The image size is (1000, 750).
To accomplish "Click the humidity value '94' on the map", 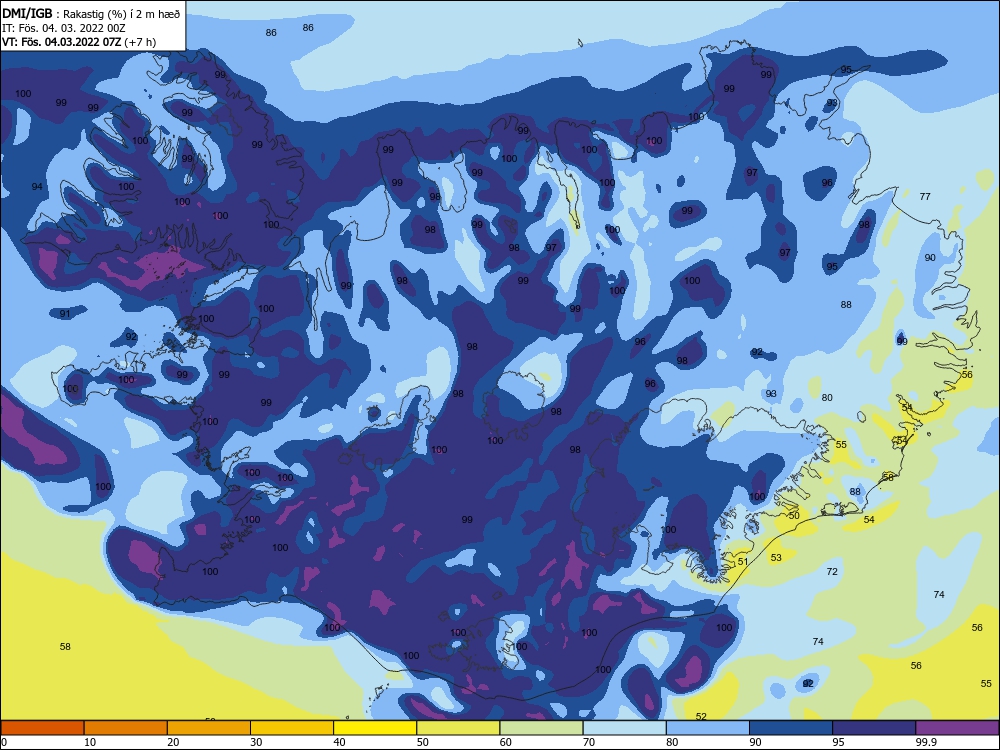I will click(x=37, y=186).
